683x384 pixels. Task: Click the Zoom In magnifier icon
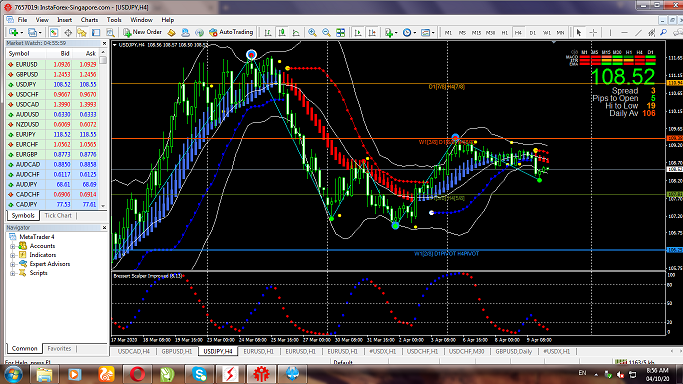[312, 32]
